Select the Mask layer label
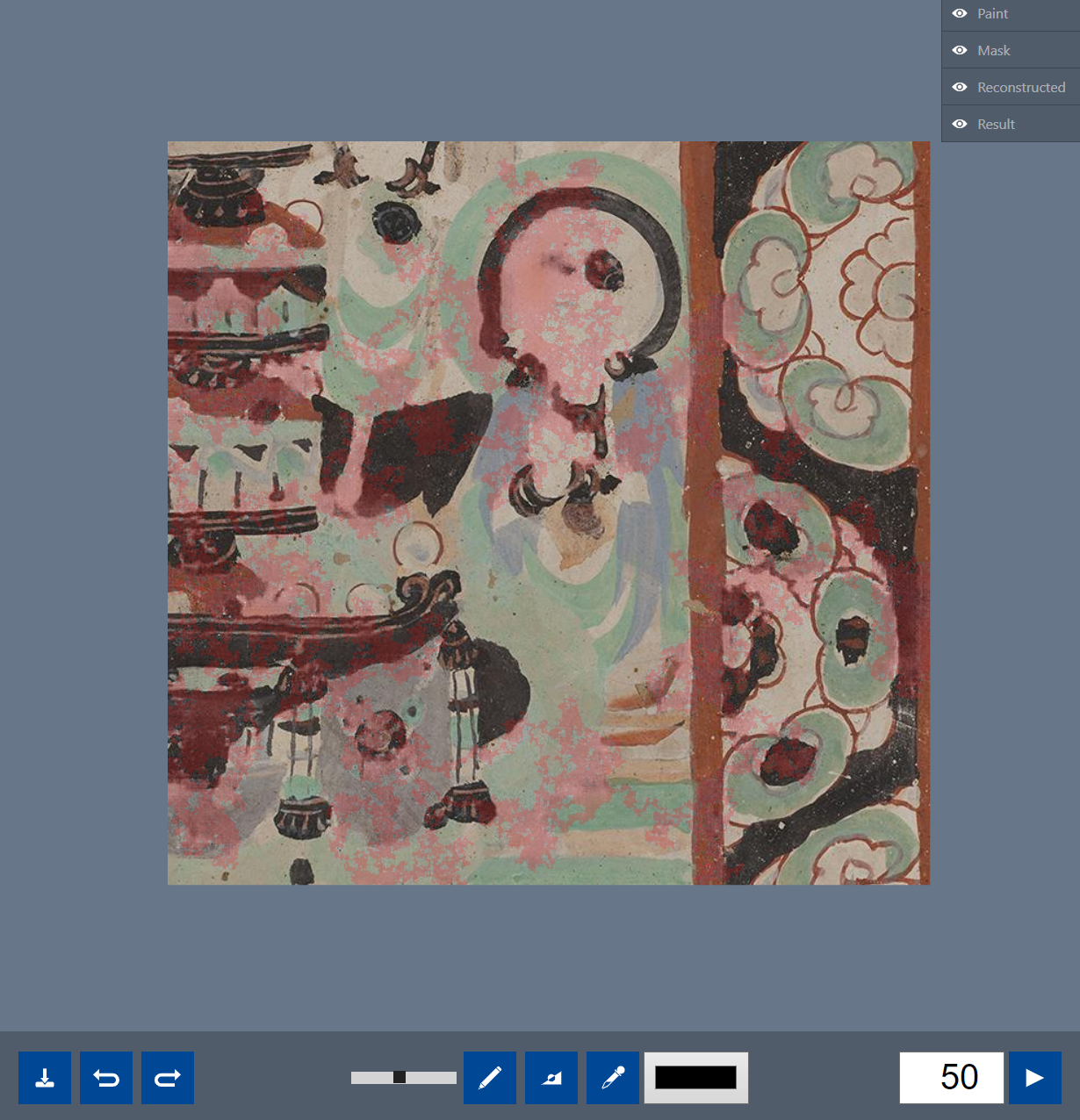Viewport: 1080px width, 1120px height. (994, 50)
